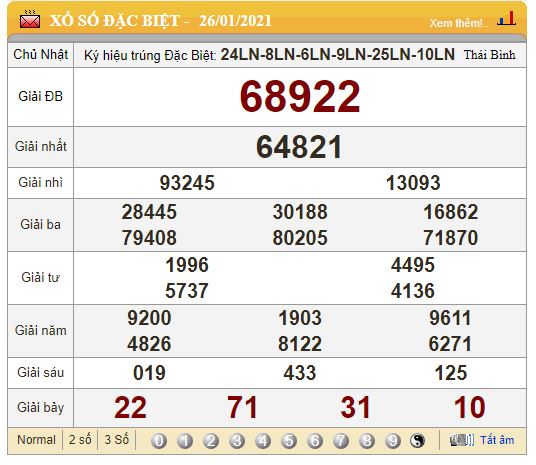Toggle sound with Tắt âm
Image resolution: width=536 pixels, height=465 pixels.
click(497, 440)
